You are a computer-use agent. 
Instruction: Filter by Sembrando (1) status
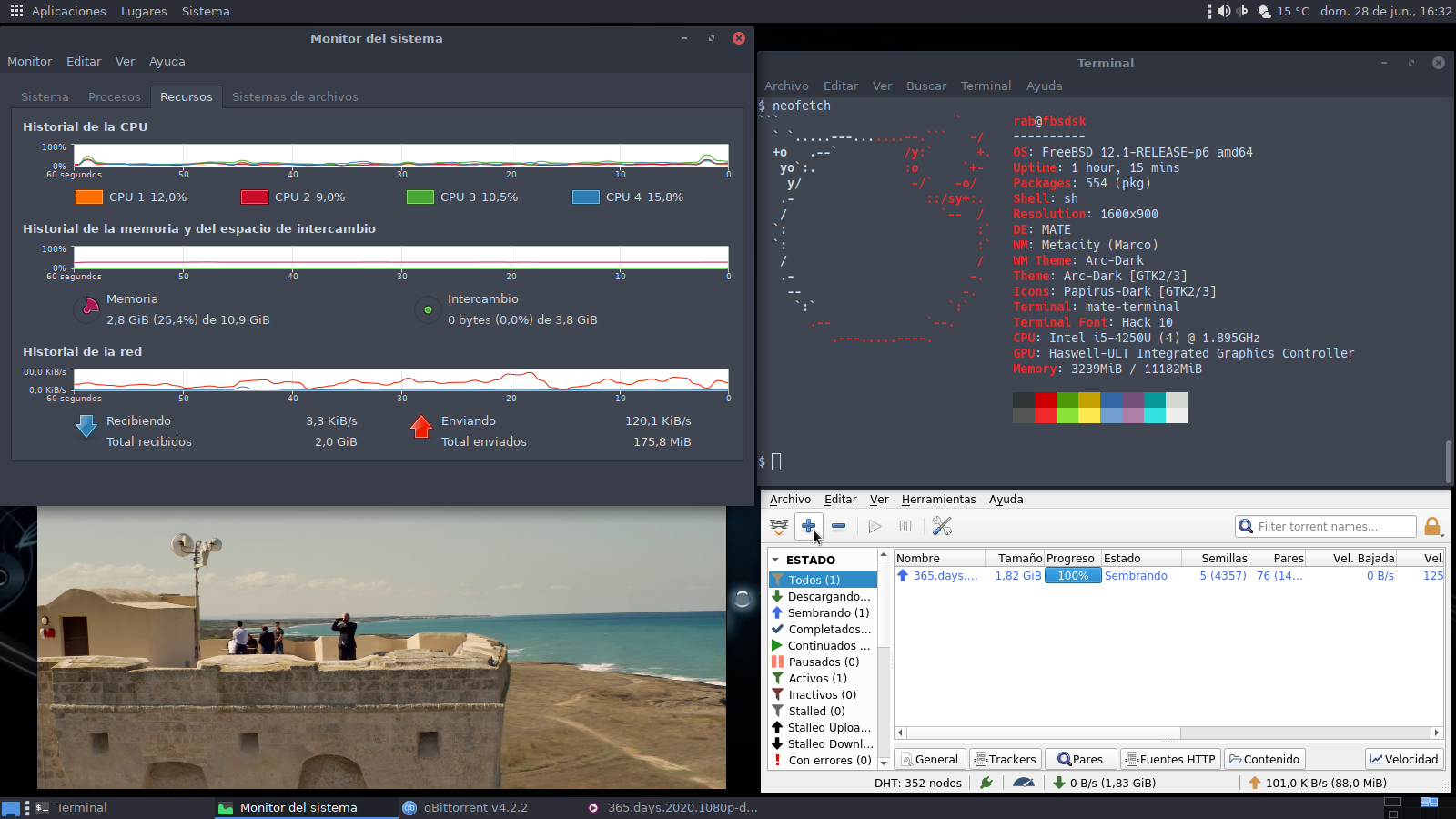827,612
